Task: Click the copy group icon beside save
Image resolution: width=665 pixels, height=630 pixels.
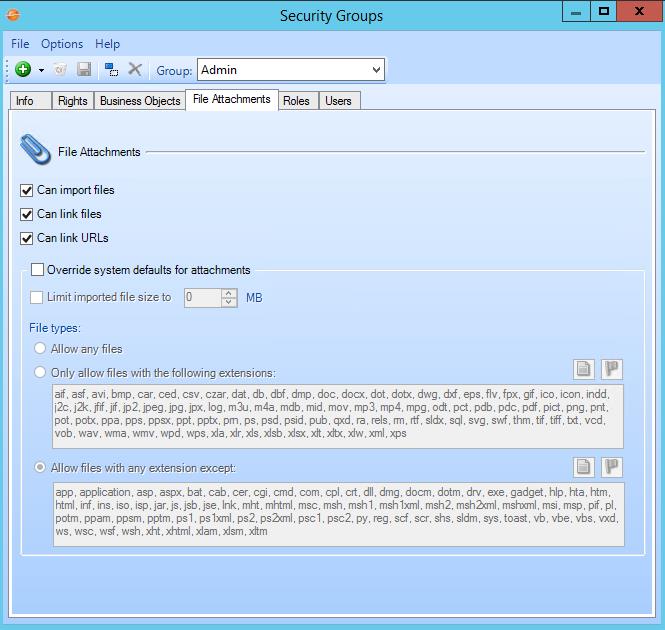Action: [111, 70]
